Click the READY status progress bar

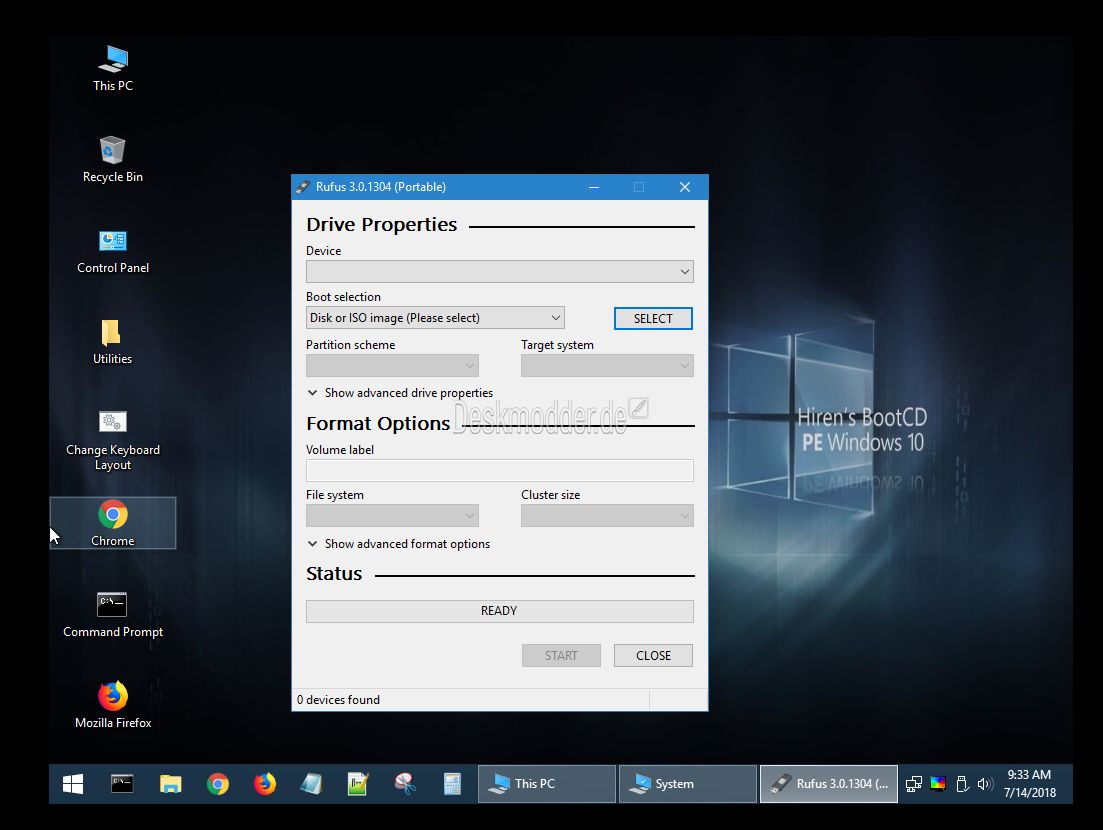point(499,611)
